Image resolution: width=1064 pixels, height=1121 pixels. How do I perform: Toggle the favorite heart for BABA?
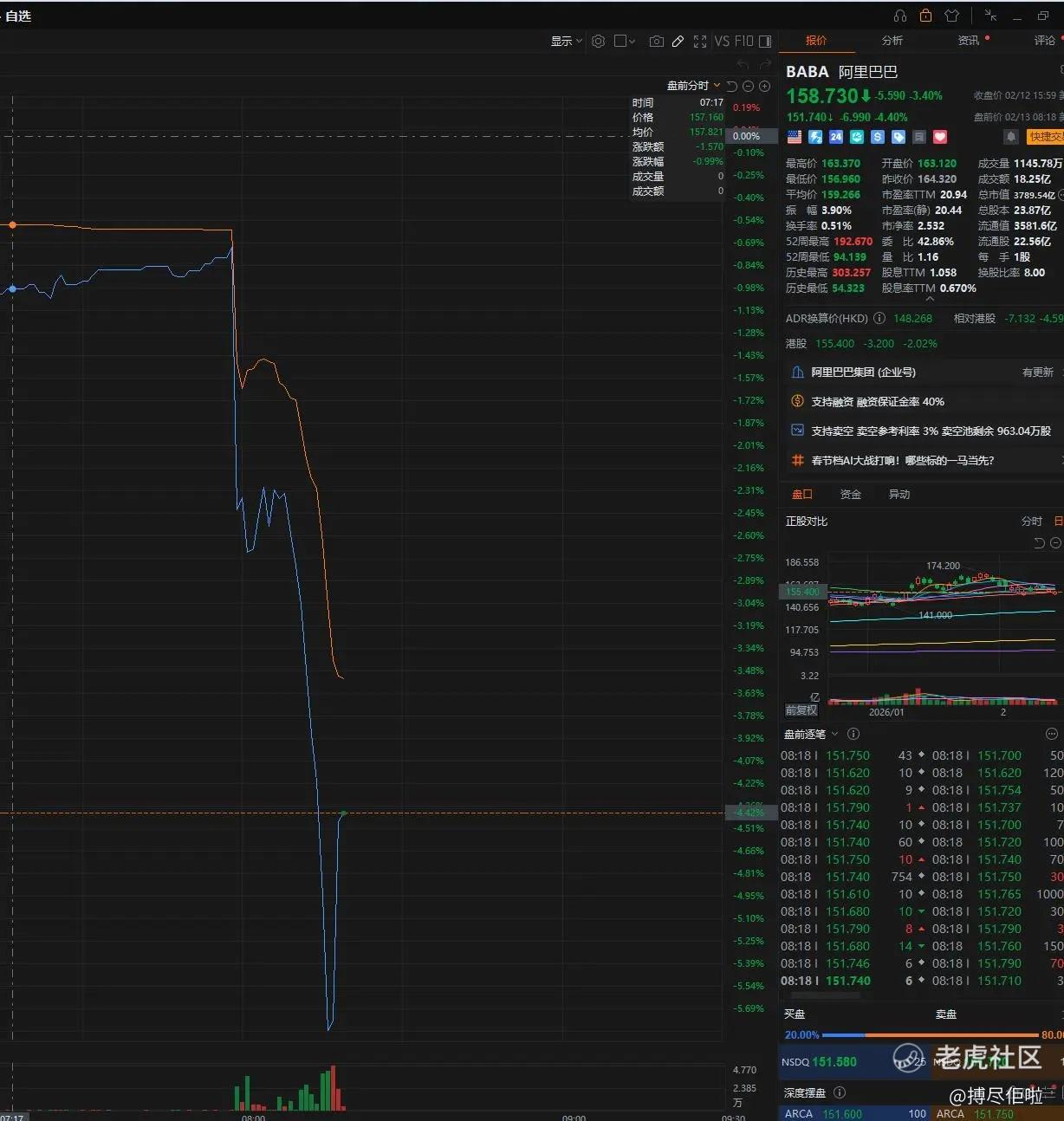[940, 137]
